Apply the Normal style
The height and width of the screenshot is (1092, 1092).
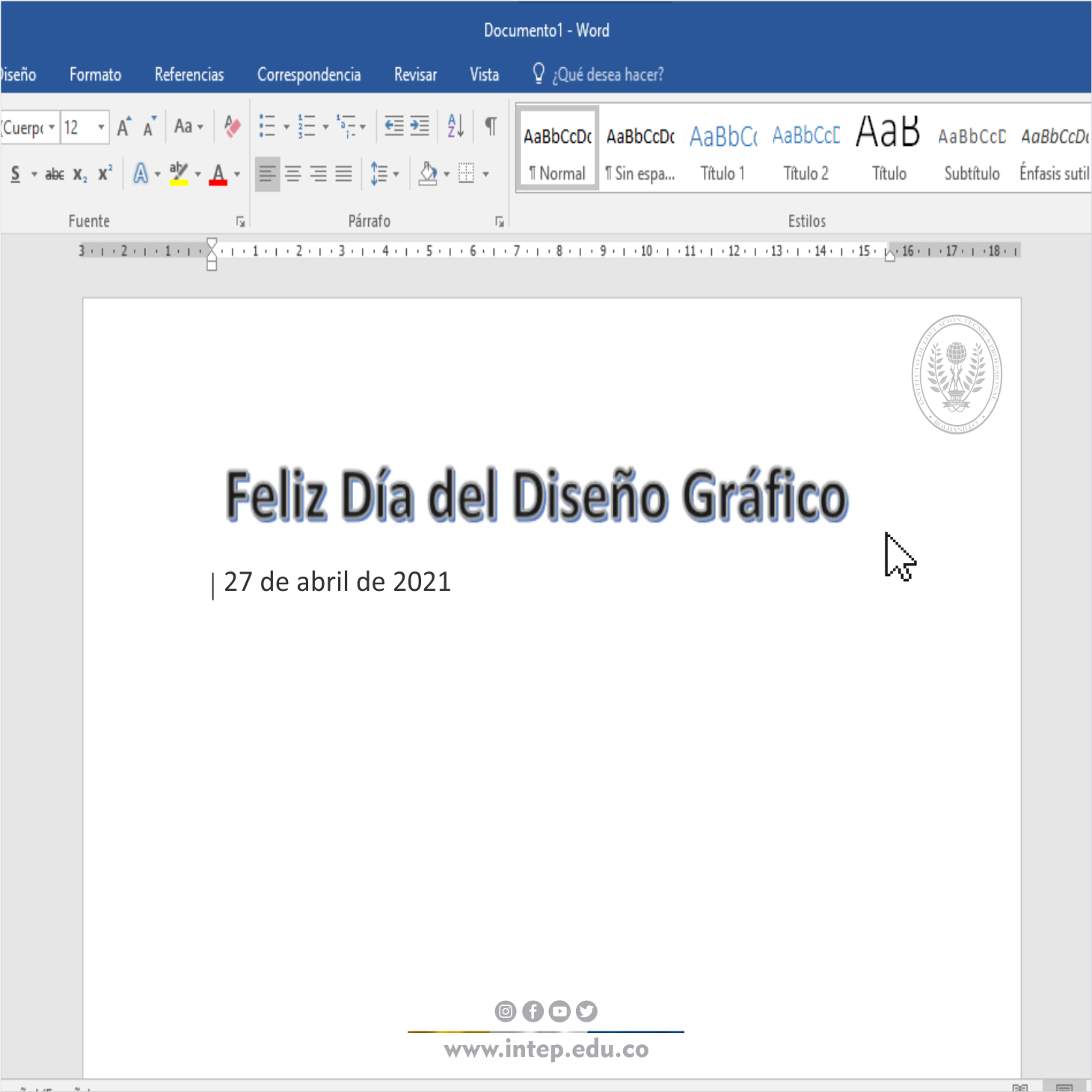pos(558,149)
